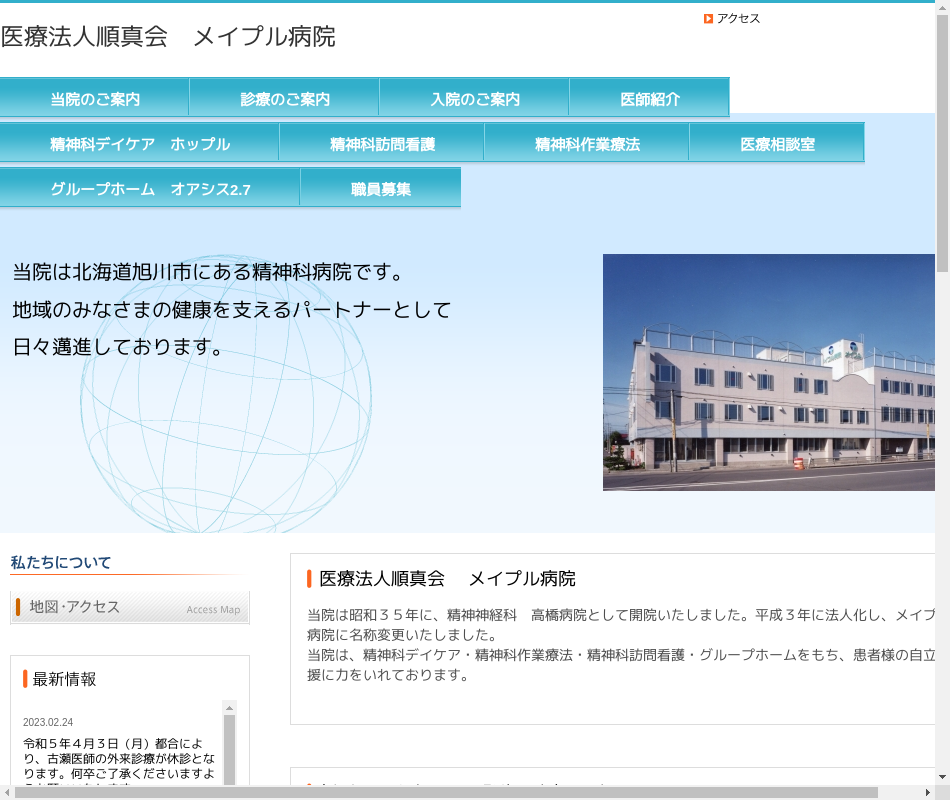Click the page vertical scrollbar down arrow
950x800 pixels.
point(942,777)
